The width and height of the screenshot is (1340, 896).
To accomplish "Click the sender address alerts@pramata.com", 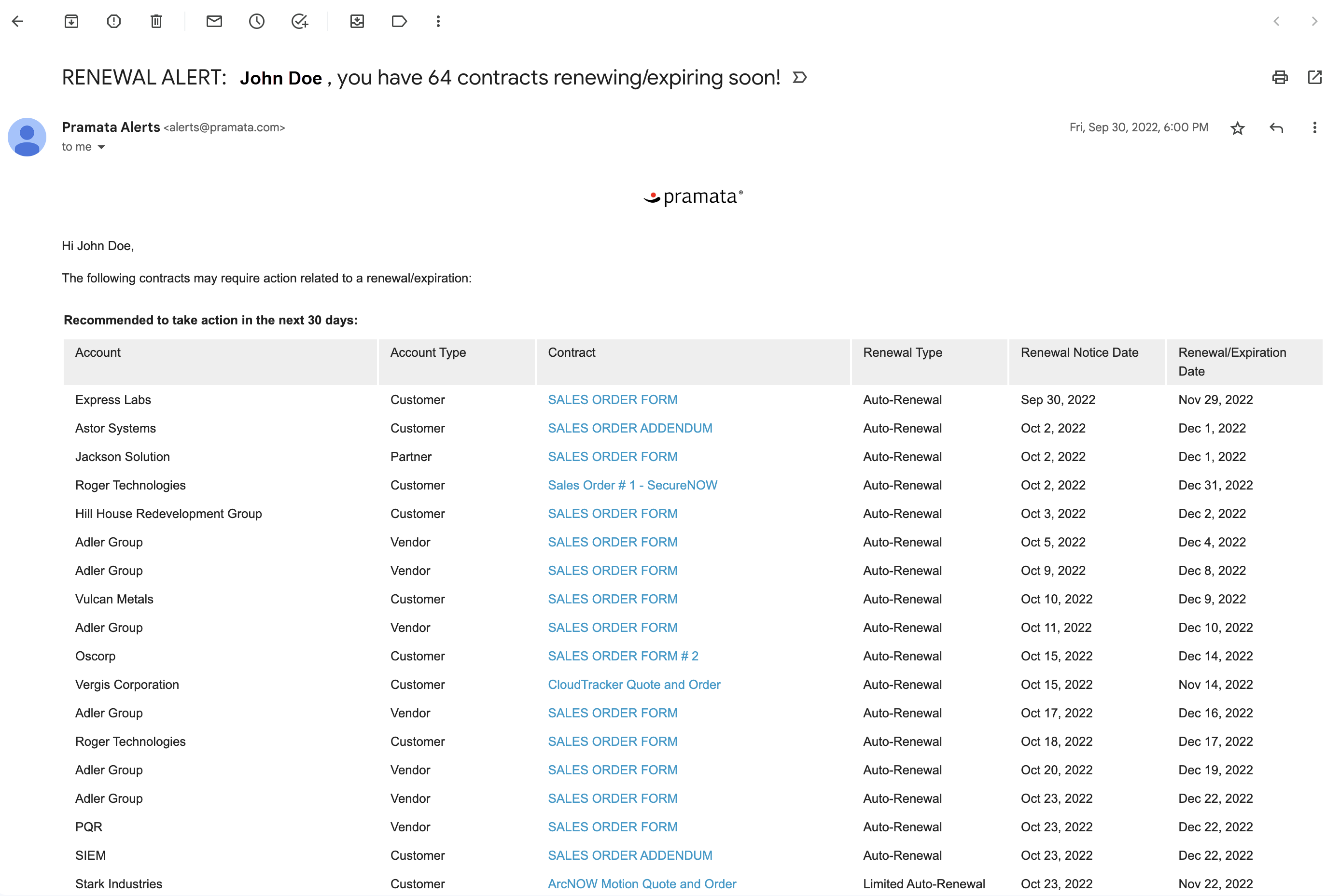I will pyautogui.click(x=224, y=128).
